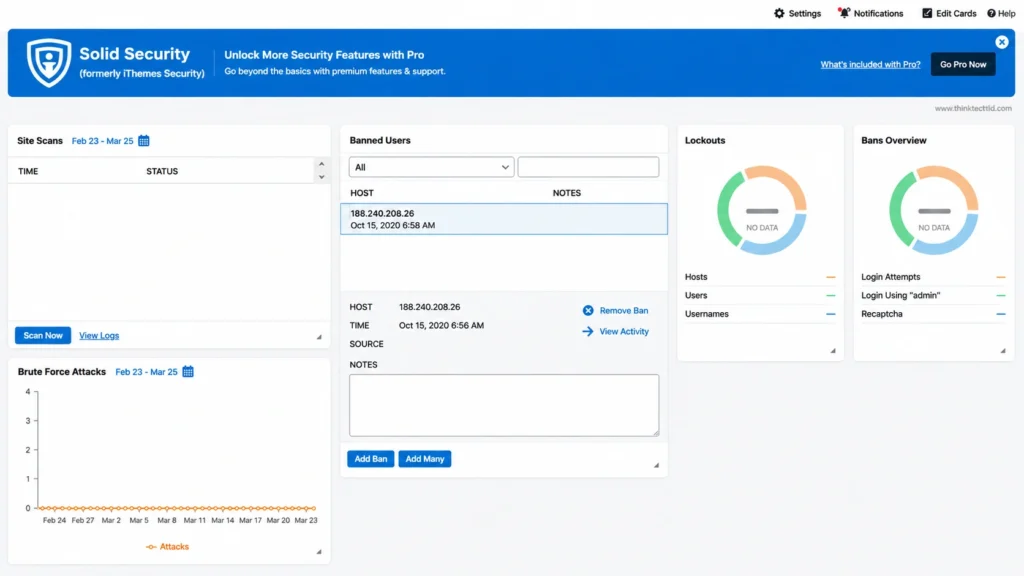1024x576 pixels.
Task: Toggle the Login Attempts legend in Bans Overview
Action: [933, 277]
